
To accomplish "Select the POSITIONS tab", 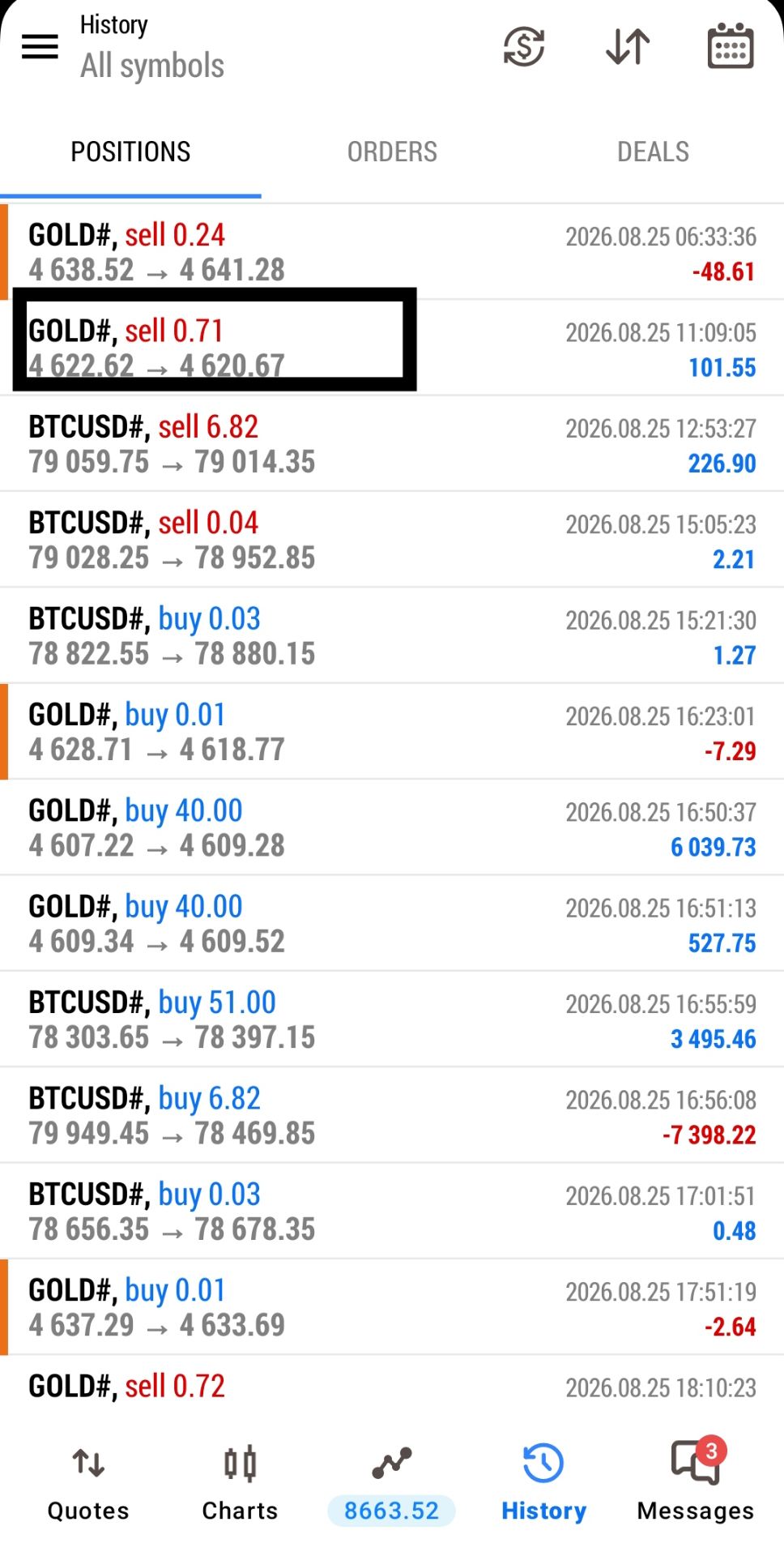I will tap(130, 152).
